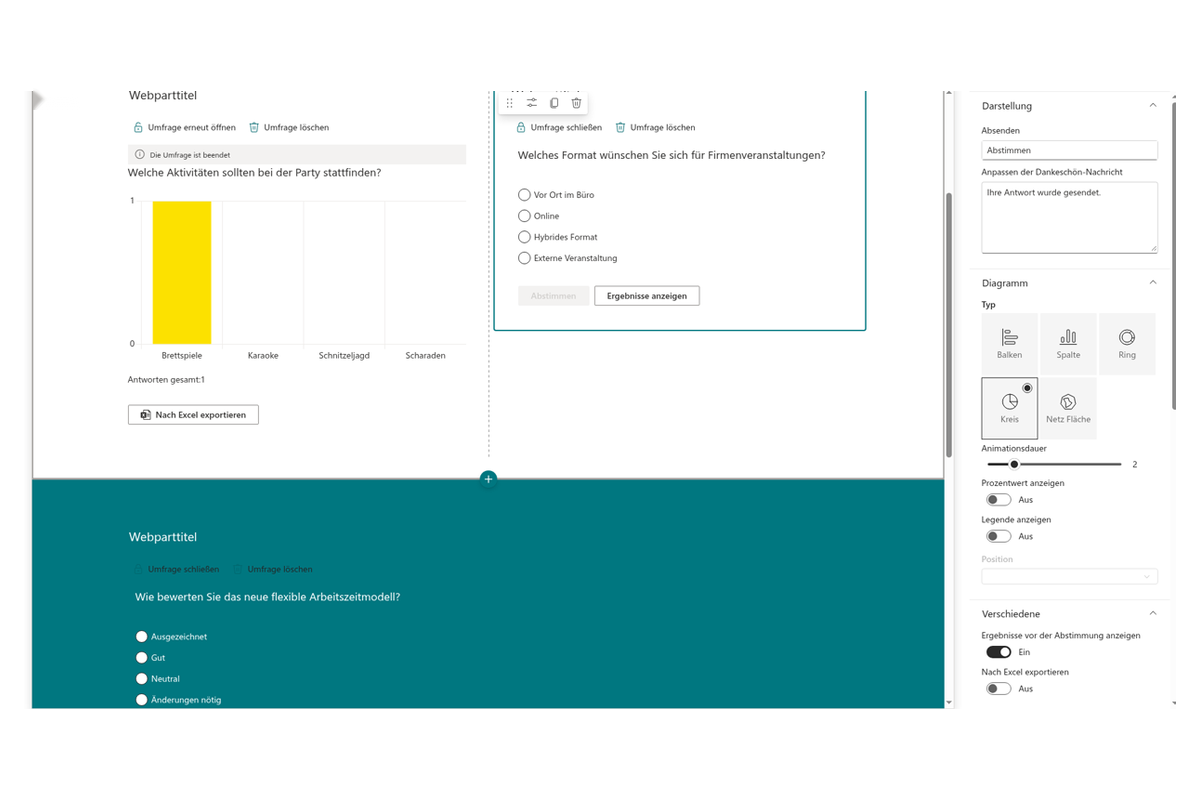Screen dimensions: 1200x800
Task: Collapse the Darstellung section
Action: [1152, 106]
